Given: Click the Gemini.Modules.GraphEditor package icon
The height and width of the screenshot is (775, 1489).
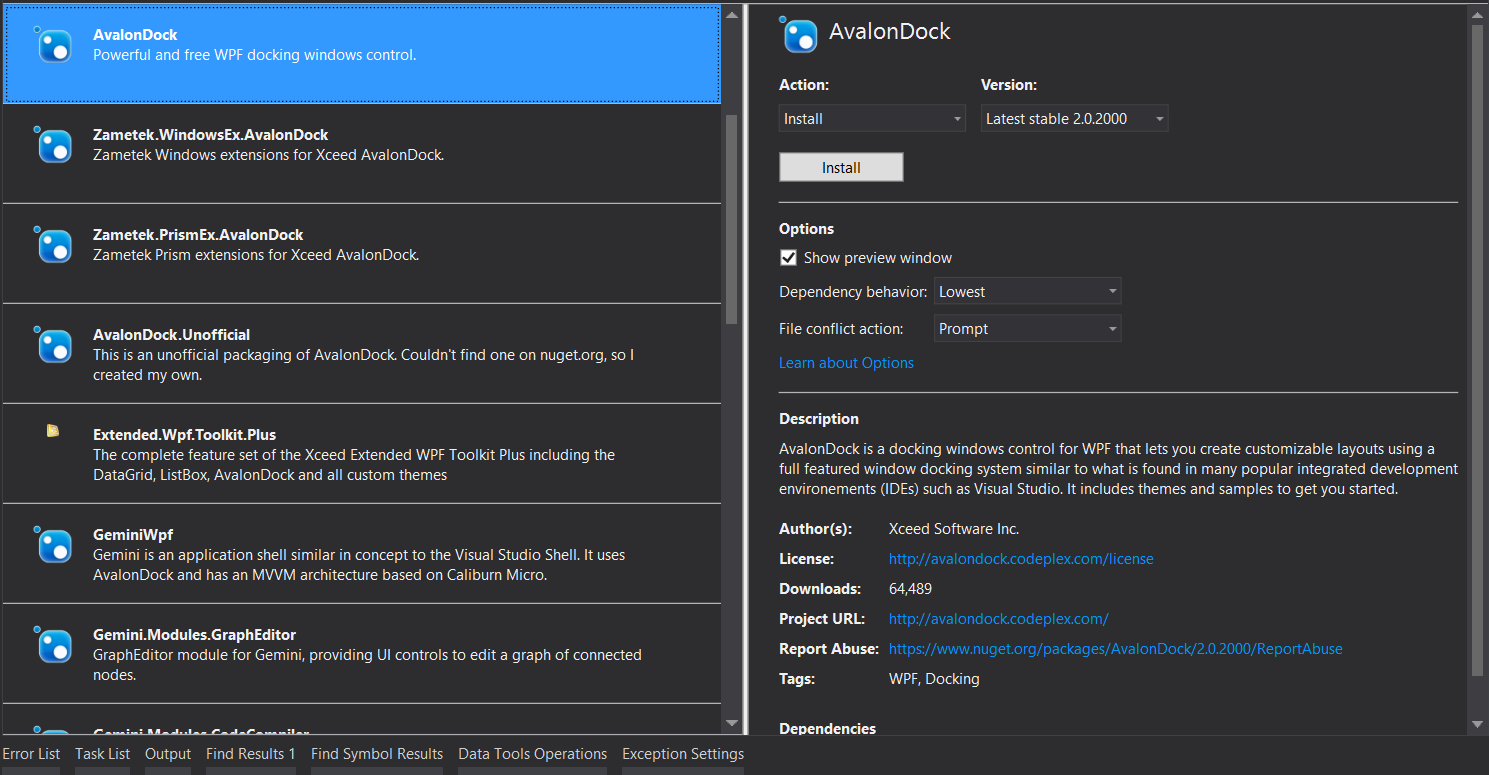Looking at the screenshot, I should click(x=54, y=645).
